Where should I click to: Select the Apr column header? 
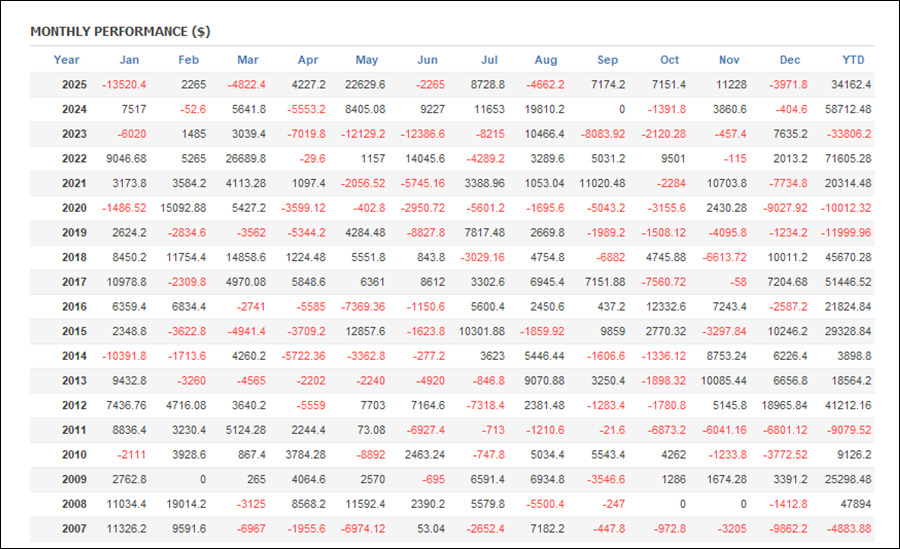(x=308, y=60)
